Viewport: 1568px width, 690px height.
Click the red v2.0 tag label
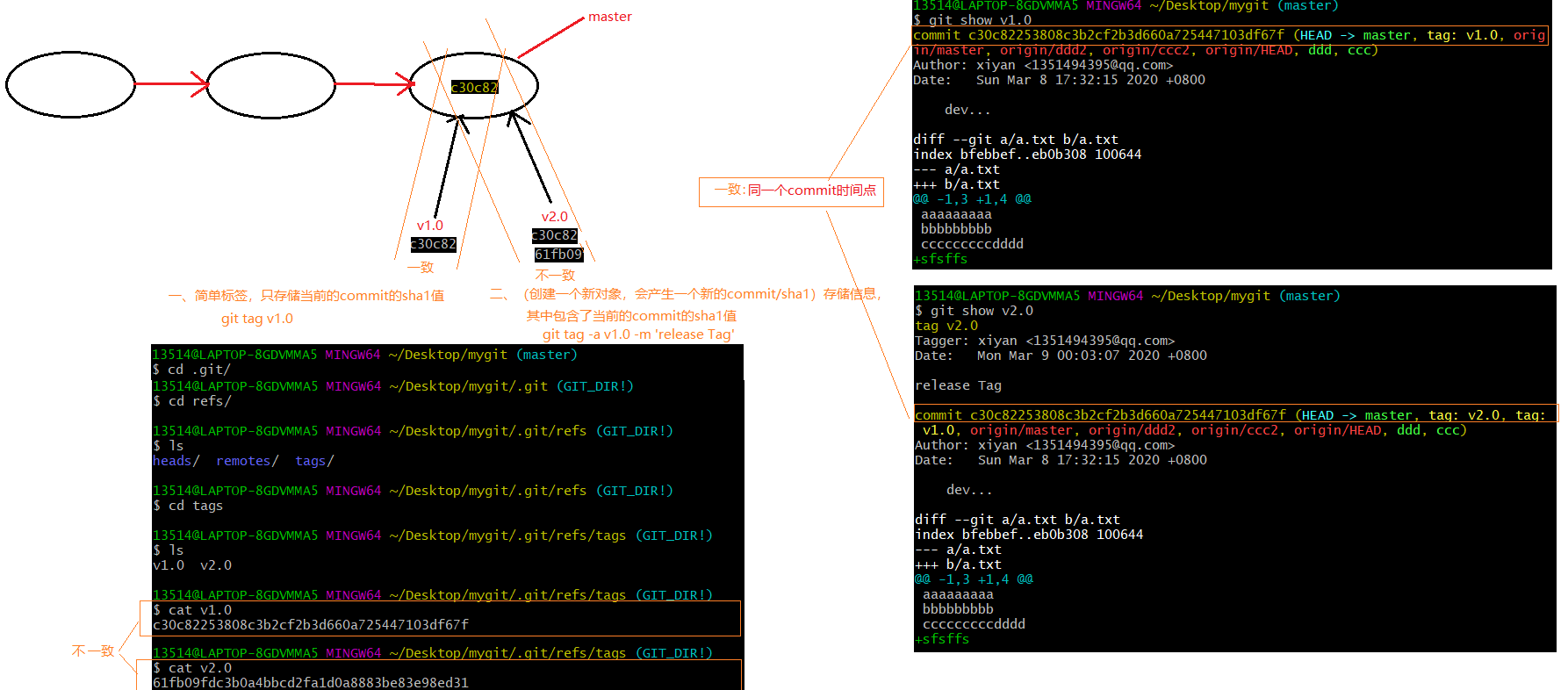pos(554,217)
